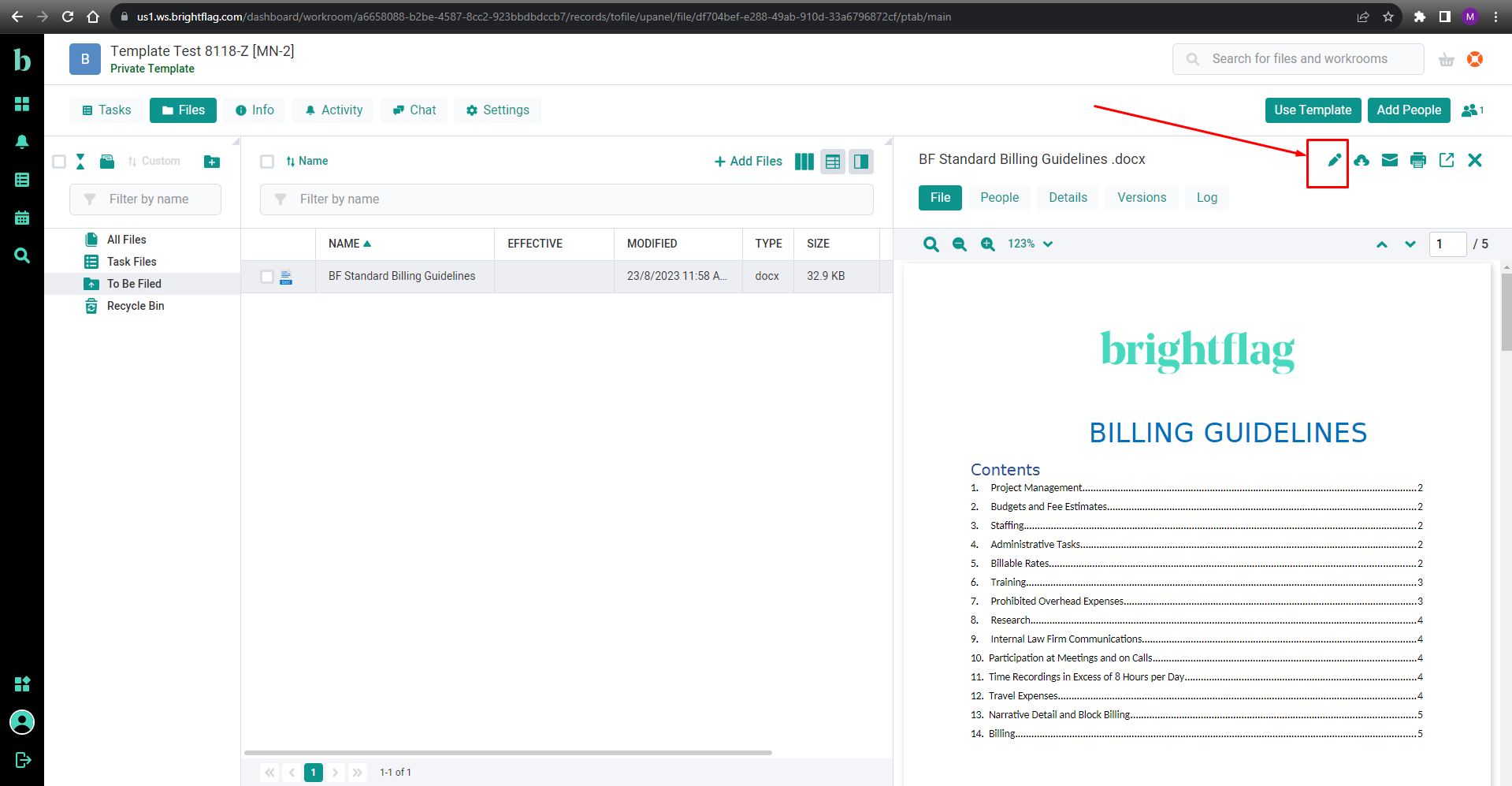Viewport: 1512px width, 786px height.
Task: Open the dashboard grid icon in left sidebar
Action: pos(22,104)
